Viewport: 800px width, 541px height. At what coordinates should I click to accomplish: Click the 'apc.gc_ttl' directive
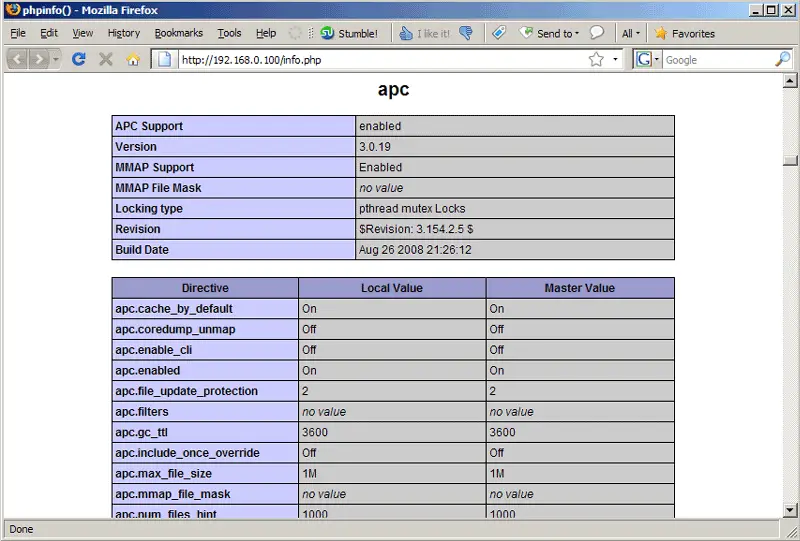[x=141, y=432]
